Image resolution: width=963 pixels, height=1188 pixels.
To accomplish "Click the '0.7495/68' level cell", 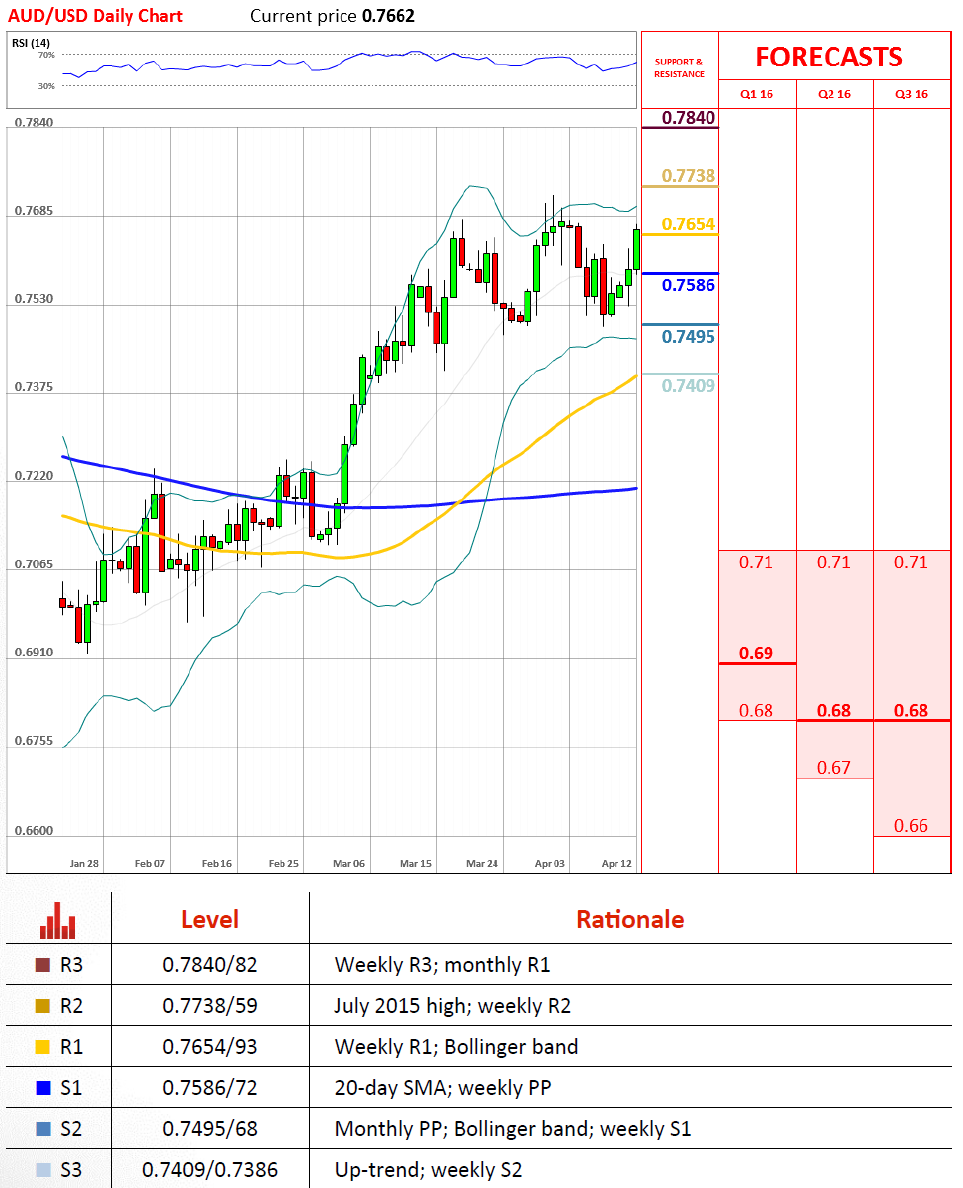I will click(210, 1128).
